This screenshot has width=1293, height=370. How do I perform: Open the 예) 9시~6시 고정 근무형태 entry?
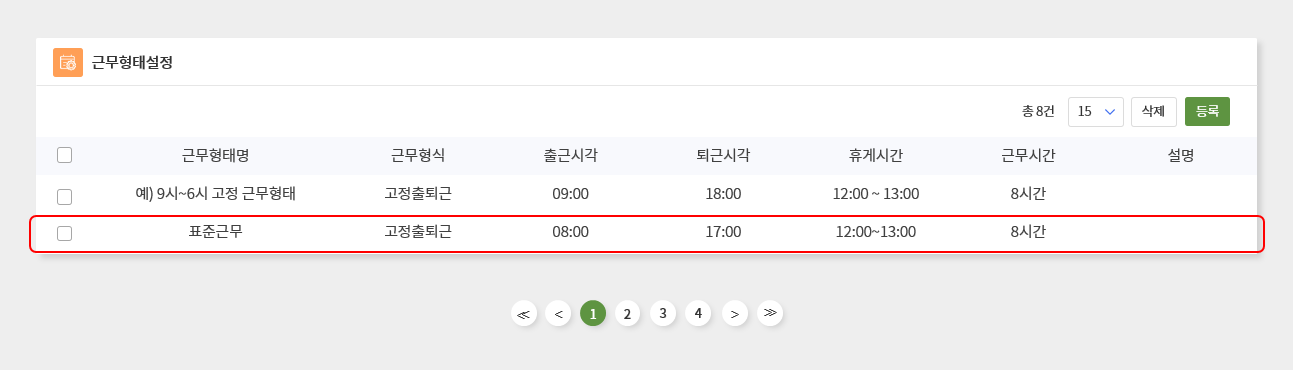tap(216, 194)
